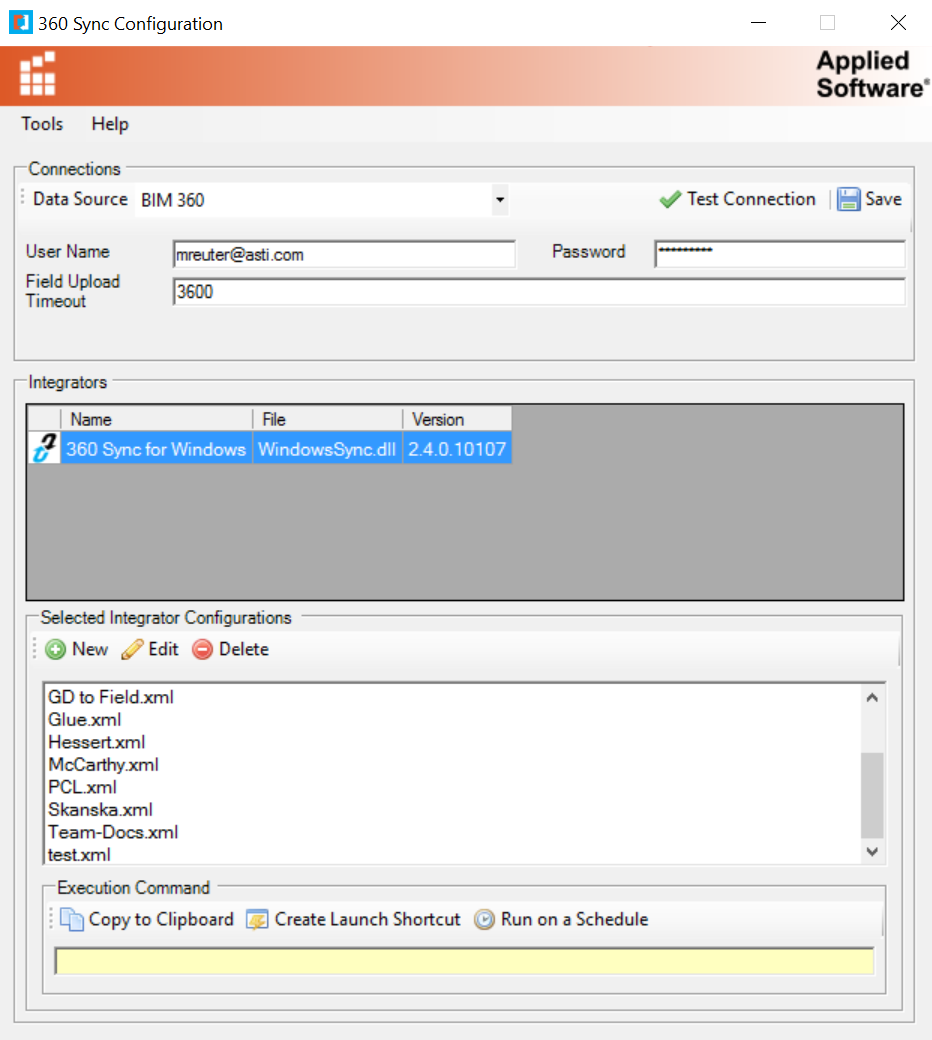Screen dimensions: 932x1040
Task: Click the orange grid logo in banner
Action: 37,74
